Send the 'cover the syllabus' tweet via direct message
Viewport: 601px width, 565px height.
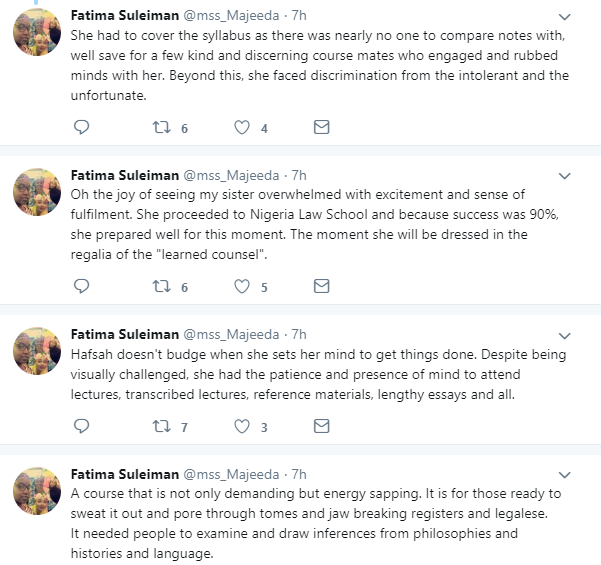[321, 128]
